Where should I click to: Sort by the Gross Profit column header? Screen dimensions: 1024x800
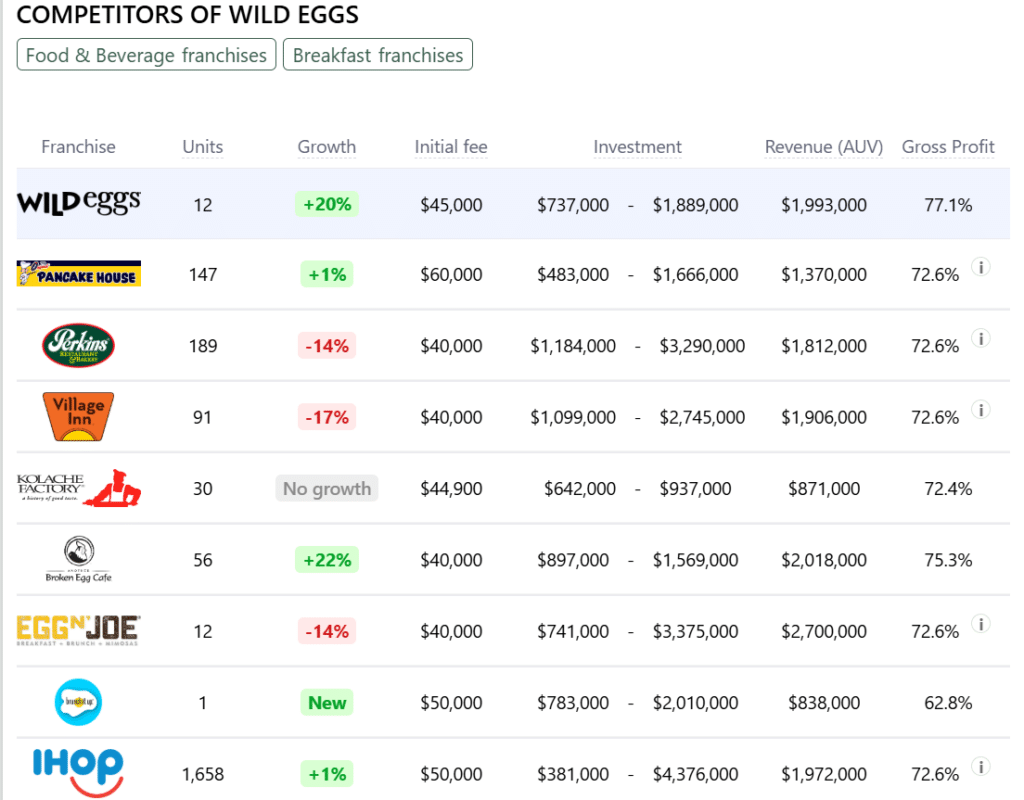pos(948,147)
